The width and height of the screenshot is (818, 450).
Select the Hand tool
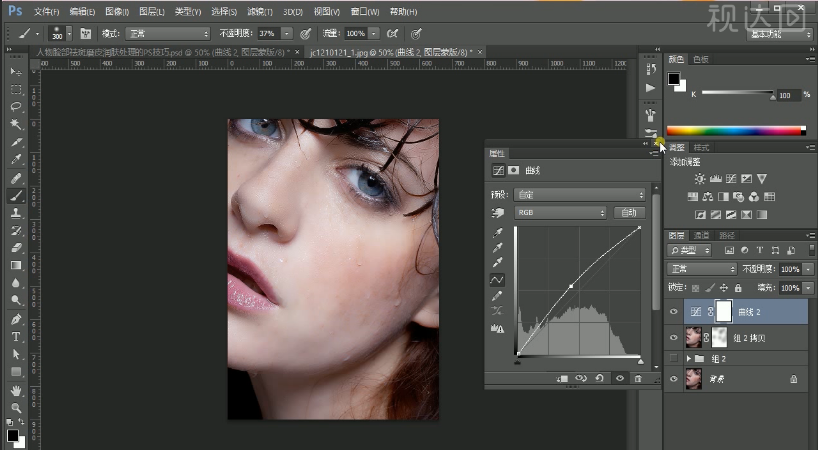click(16, 391)
